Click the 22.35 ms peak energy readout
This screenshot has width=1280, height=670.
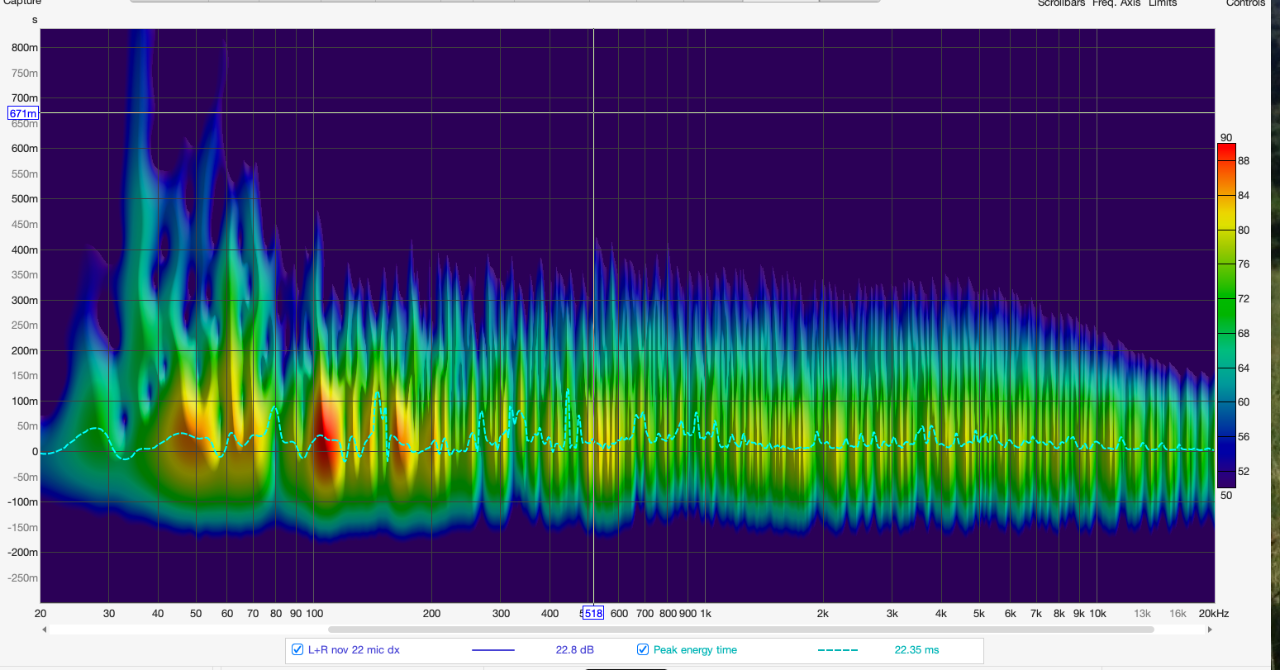click(x=916, y=650)
